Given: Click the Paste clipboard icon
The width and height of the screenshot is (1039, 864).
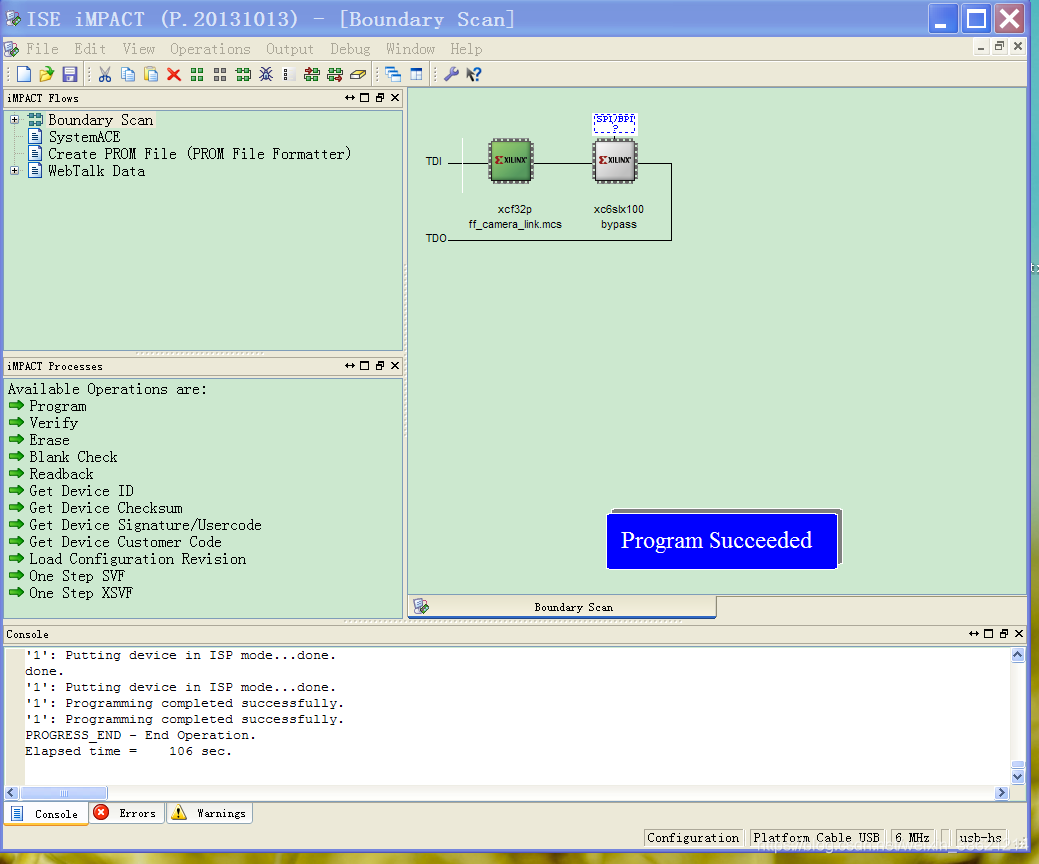Looking at the screenshot, I should (x=151, y=74).
